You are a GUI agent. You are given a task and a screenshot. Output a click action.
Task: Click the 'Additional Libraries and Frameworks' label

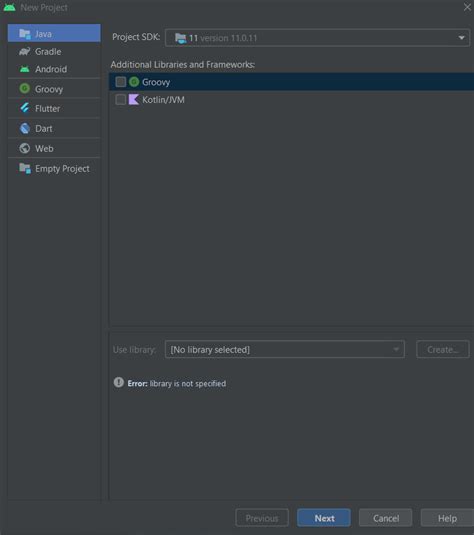click(183, 64)
